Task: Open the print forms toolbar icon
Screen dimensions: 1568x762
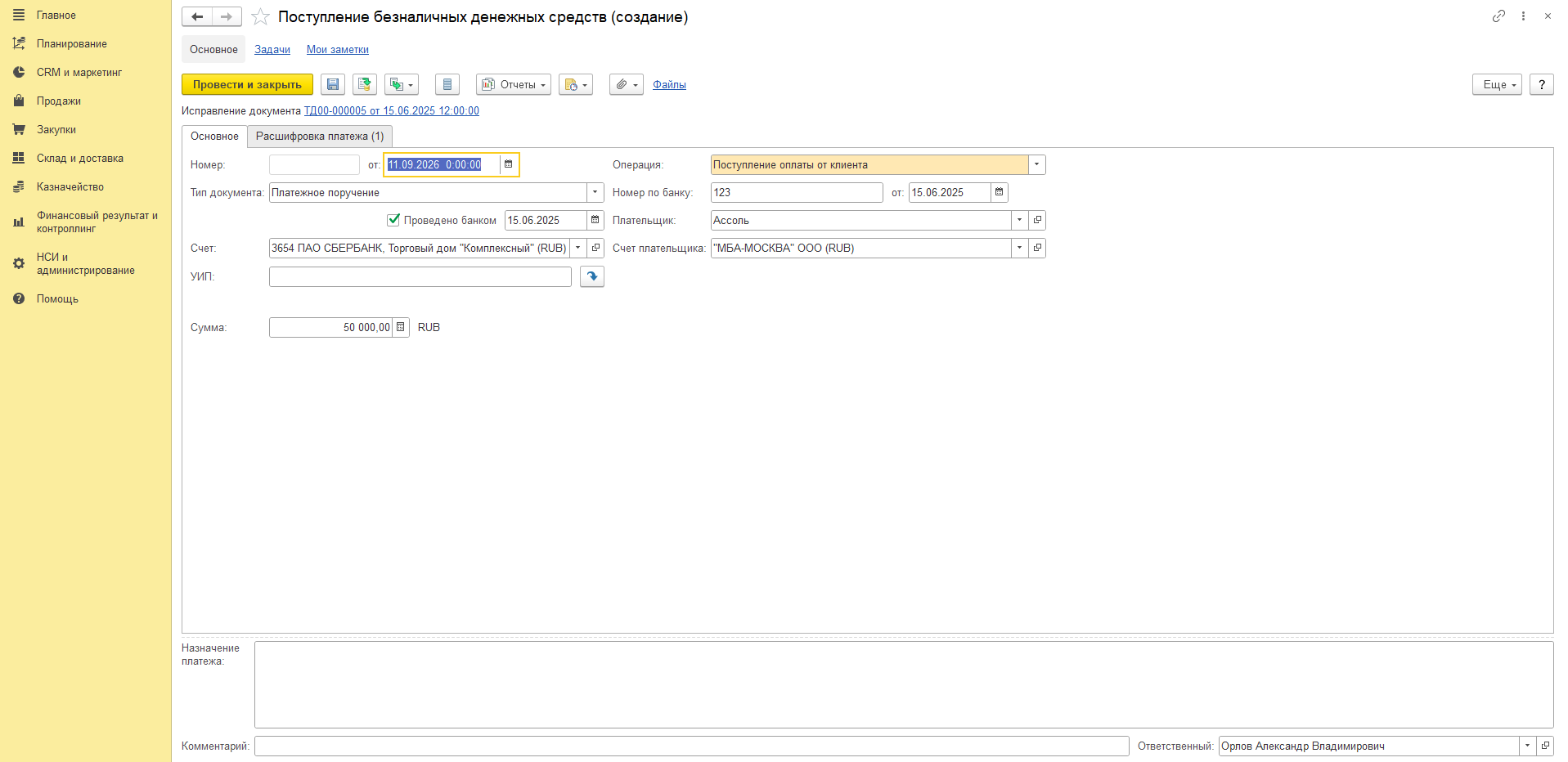Action: pyautogui.click(x=576, y=84)
